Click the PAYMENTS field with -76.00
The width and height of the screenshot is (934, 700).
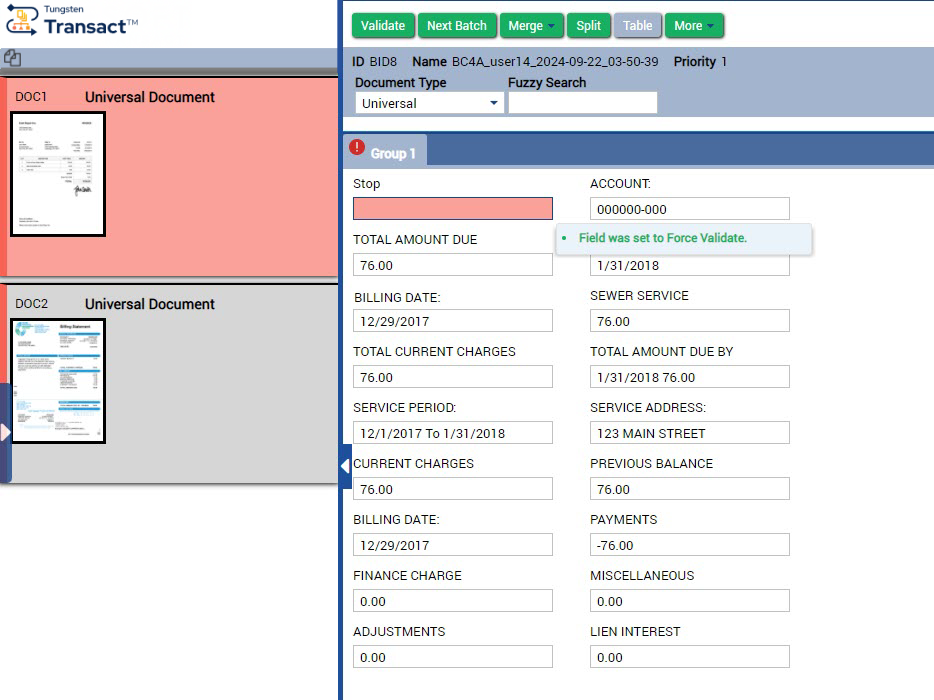pos(689,545)
